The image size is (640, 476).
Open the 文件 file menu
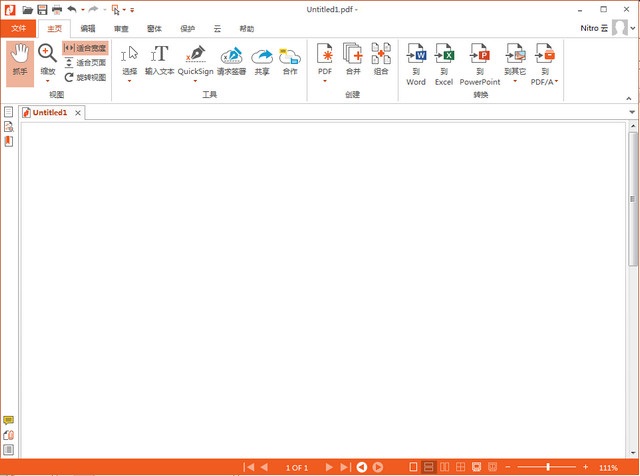pos(19,29)
